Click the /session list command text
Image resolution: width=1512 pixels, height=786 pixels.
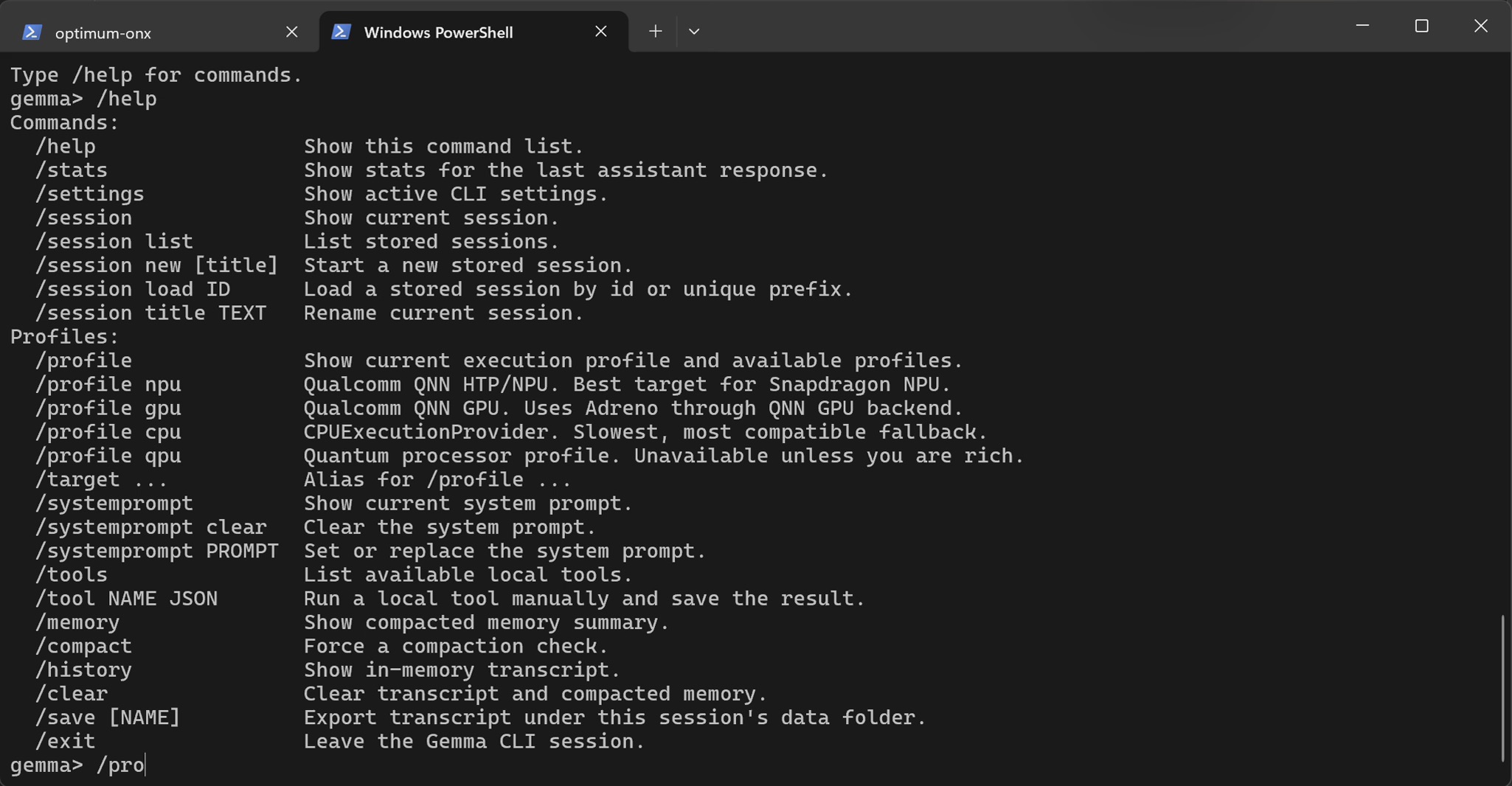coord(114,242)
